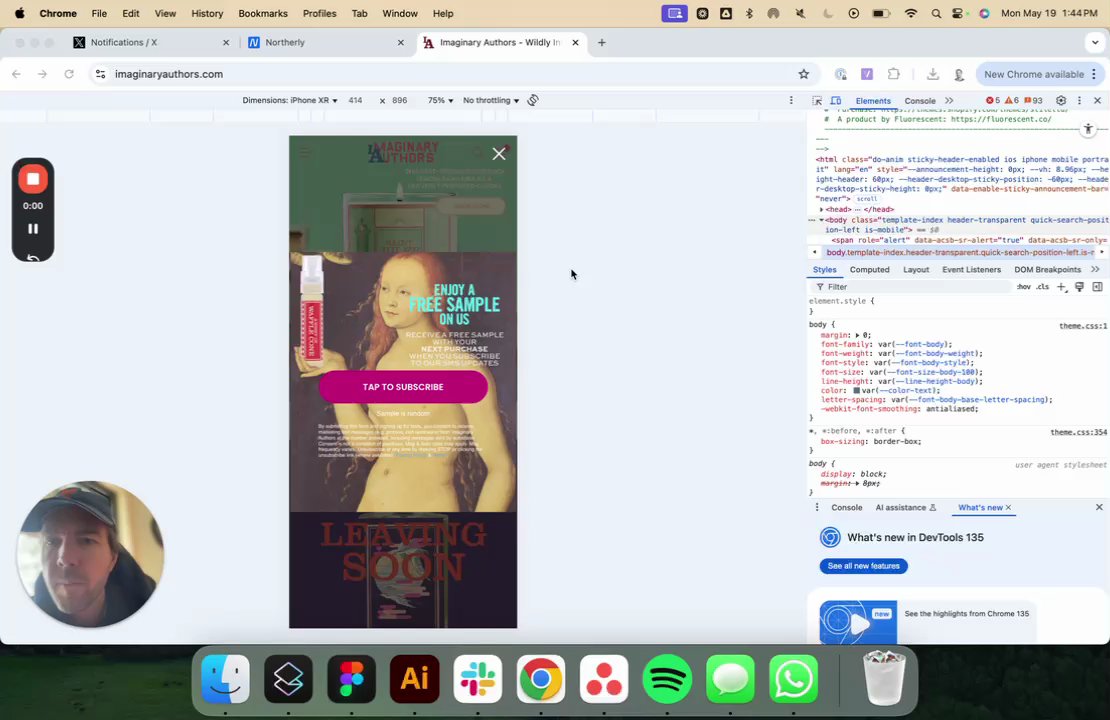Toggle the computed styles sidebar icon
Screen dimensions: 1110x720
[1097, 287]
